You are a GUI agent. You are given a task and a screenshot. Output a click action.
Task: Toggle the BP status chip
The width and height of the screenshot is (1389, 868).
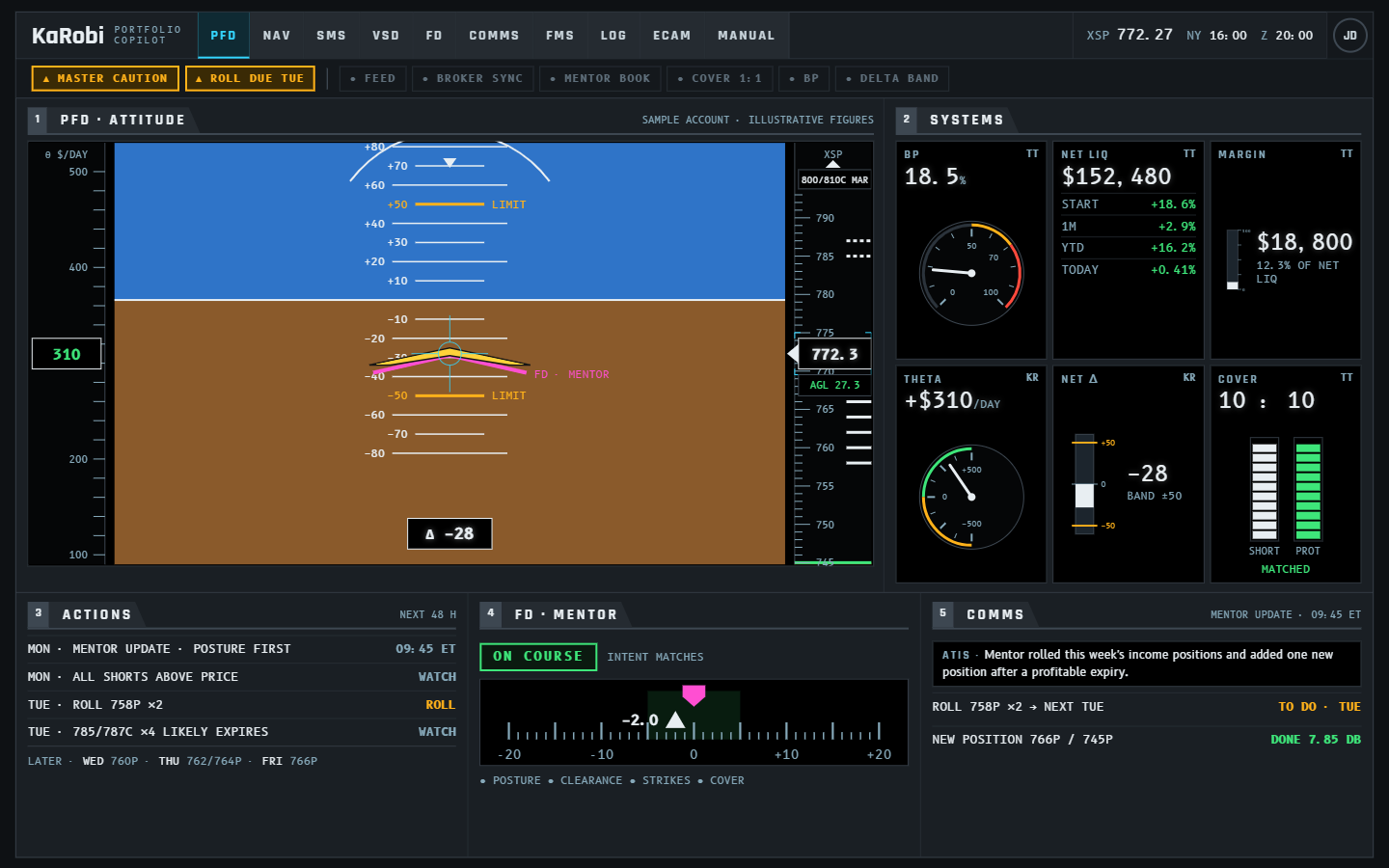pyautogui.click(x=803, y=78)
